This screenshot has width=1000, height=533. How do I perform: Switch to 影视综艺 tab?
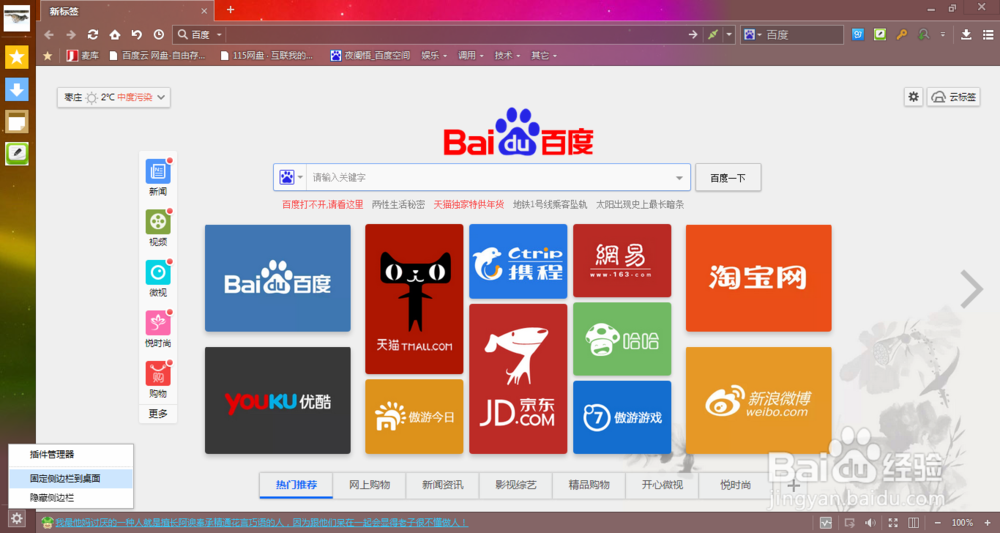(516, 485)
